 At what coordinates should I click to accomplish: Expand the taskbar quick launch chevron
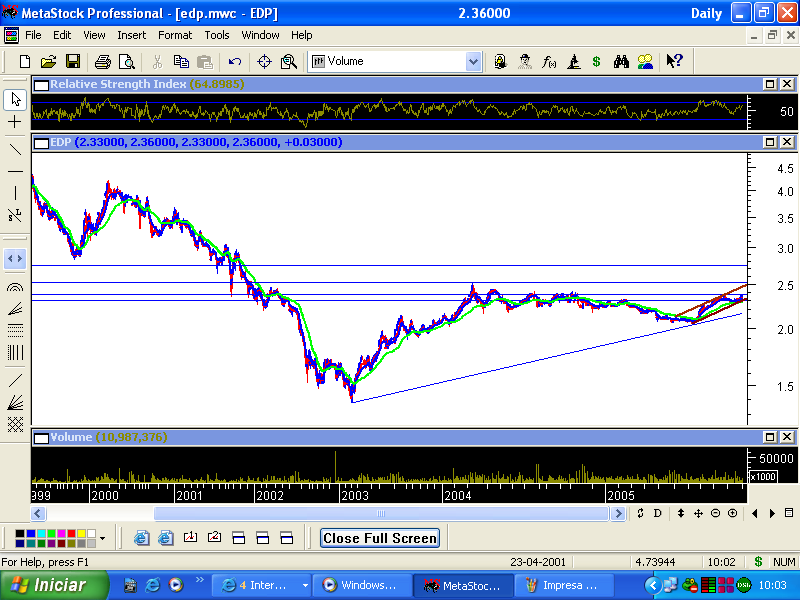pos(200,580)
